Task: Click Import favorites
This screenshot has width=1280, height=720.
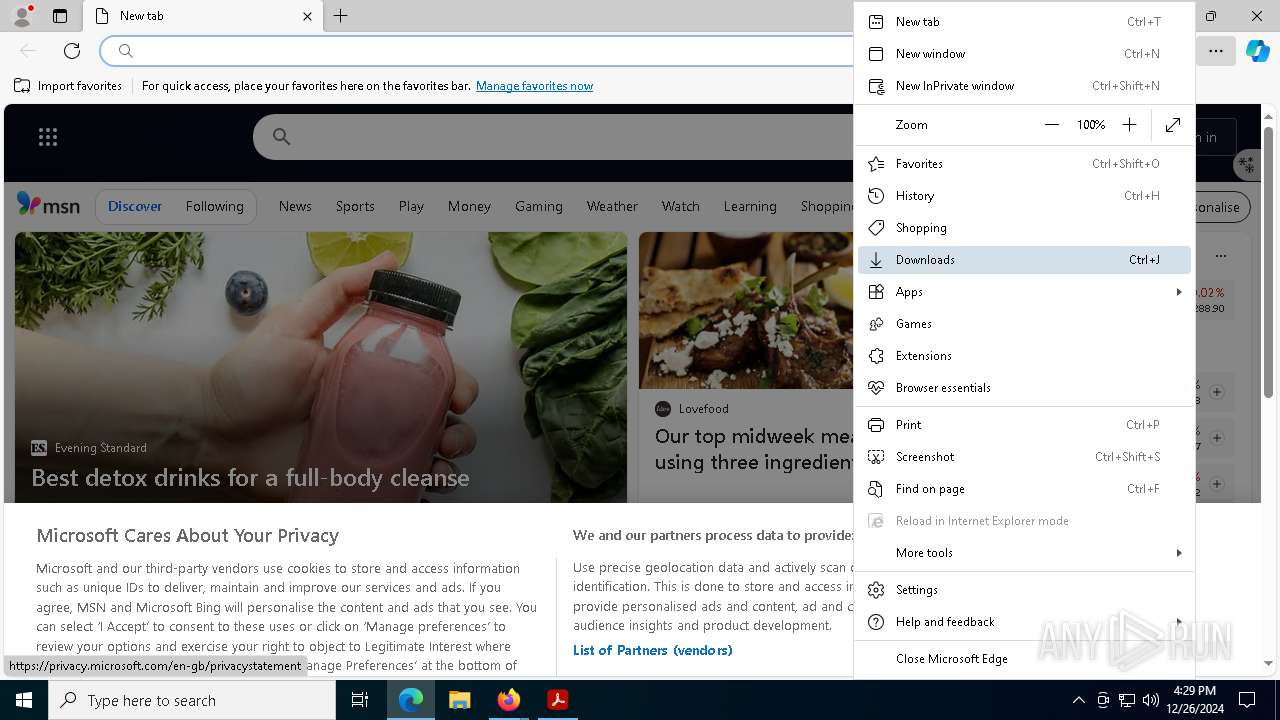Action: coord(68,86)
